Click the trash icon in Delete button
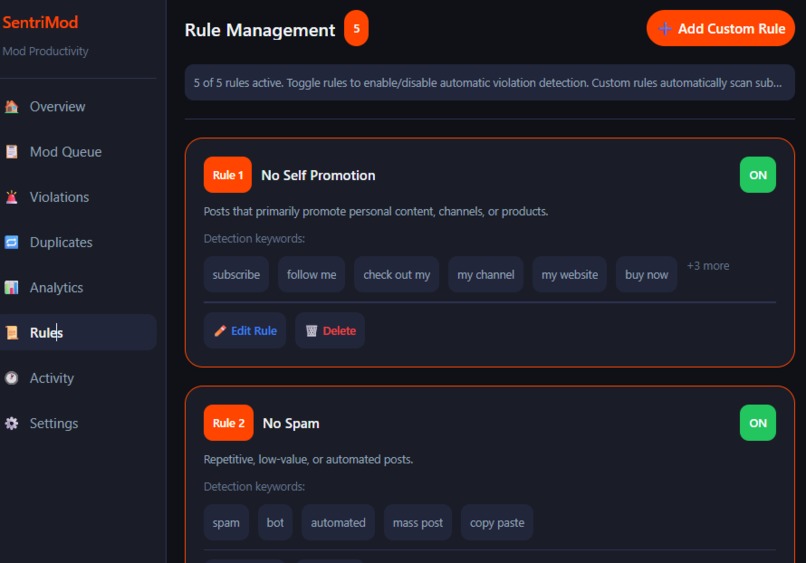The width and height of the screenshot is (806, 563). 312,331
